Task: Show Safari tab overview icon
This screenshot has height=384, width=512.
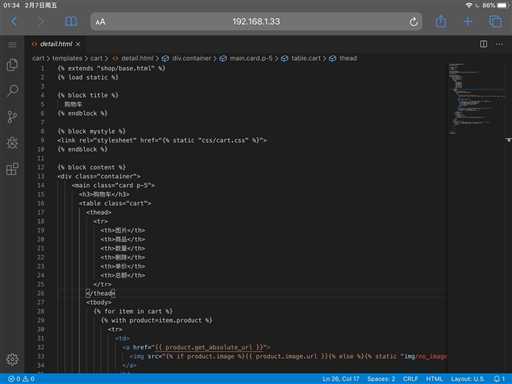Action: tap(496, 22)
